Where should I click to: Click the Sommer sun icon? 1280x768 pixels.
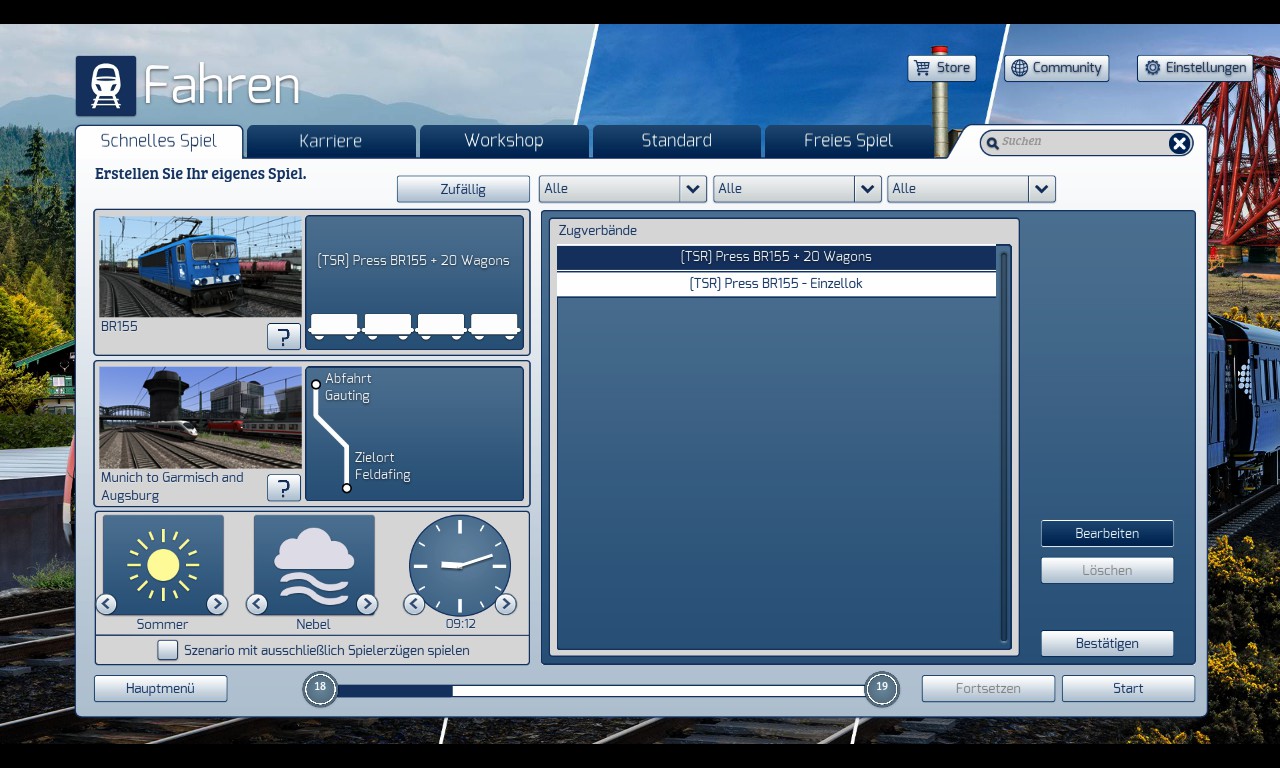pyautogui.click(x=163, y=565)
